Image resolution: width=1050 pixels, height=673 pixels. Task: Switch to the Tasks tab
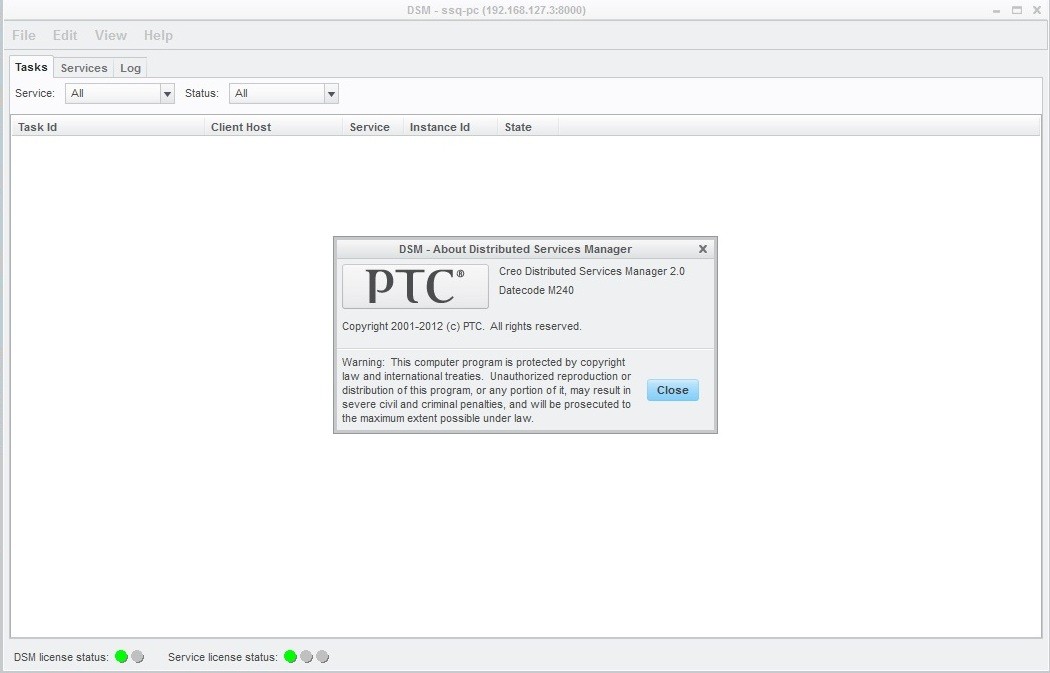tap(31, 67)
